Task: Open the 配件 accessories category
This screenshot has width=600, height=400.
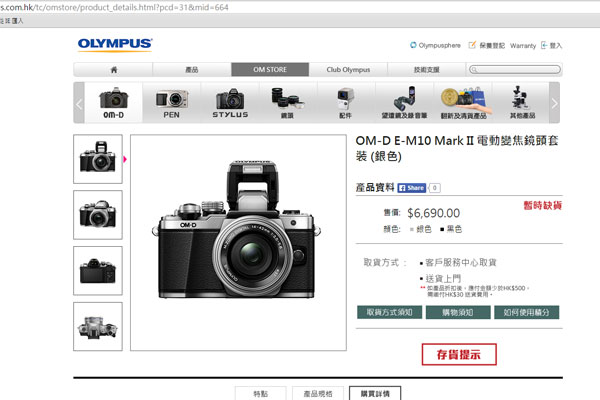Action: (x=346, y=103)
